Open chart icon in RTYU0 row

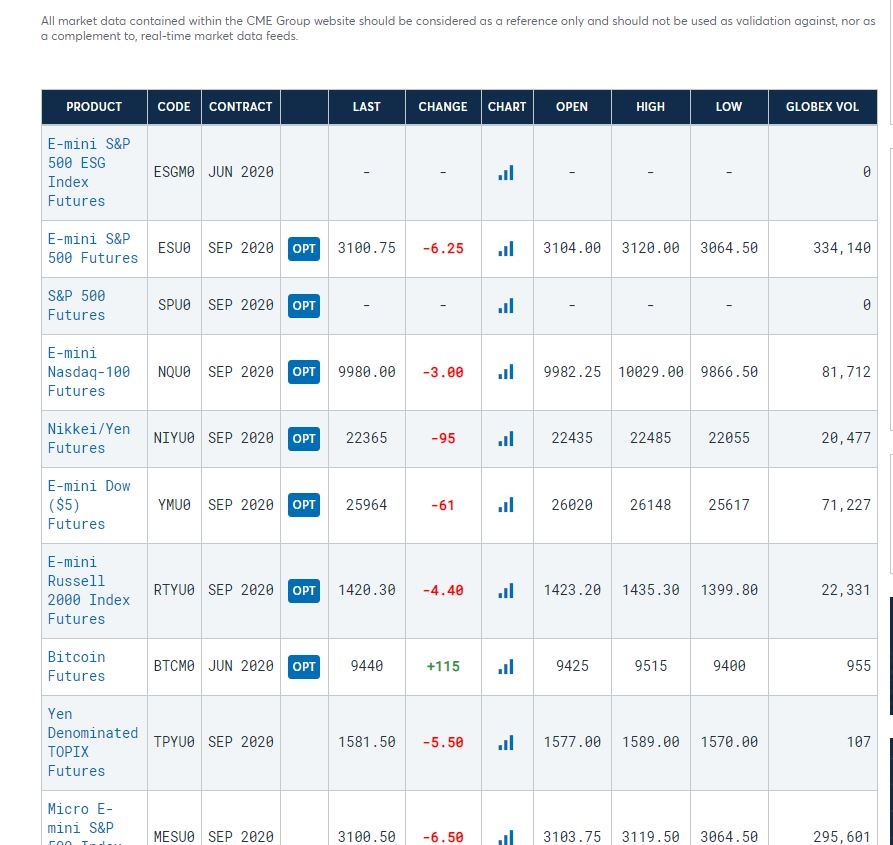point(506,590)
